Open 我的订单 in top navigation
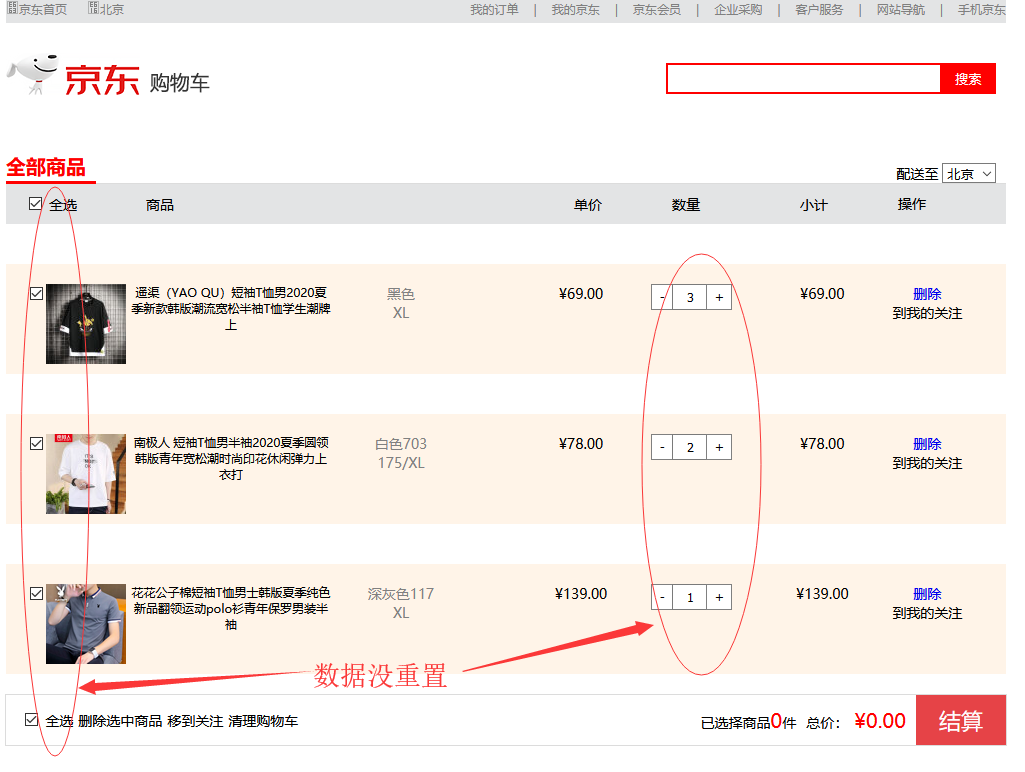 click(x=494, y=10)
